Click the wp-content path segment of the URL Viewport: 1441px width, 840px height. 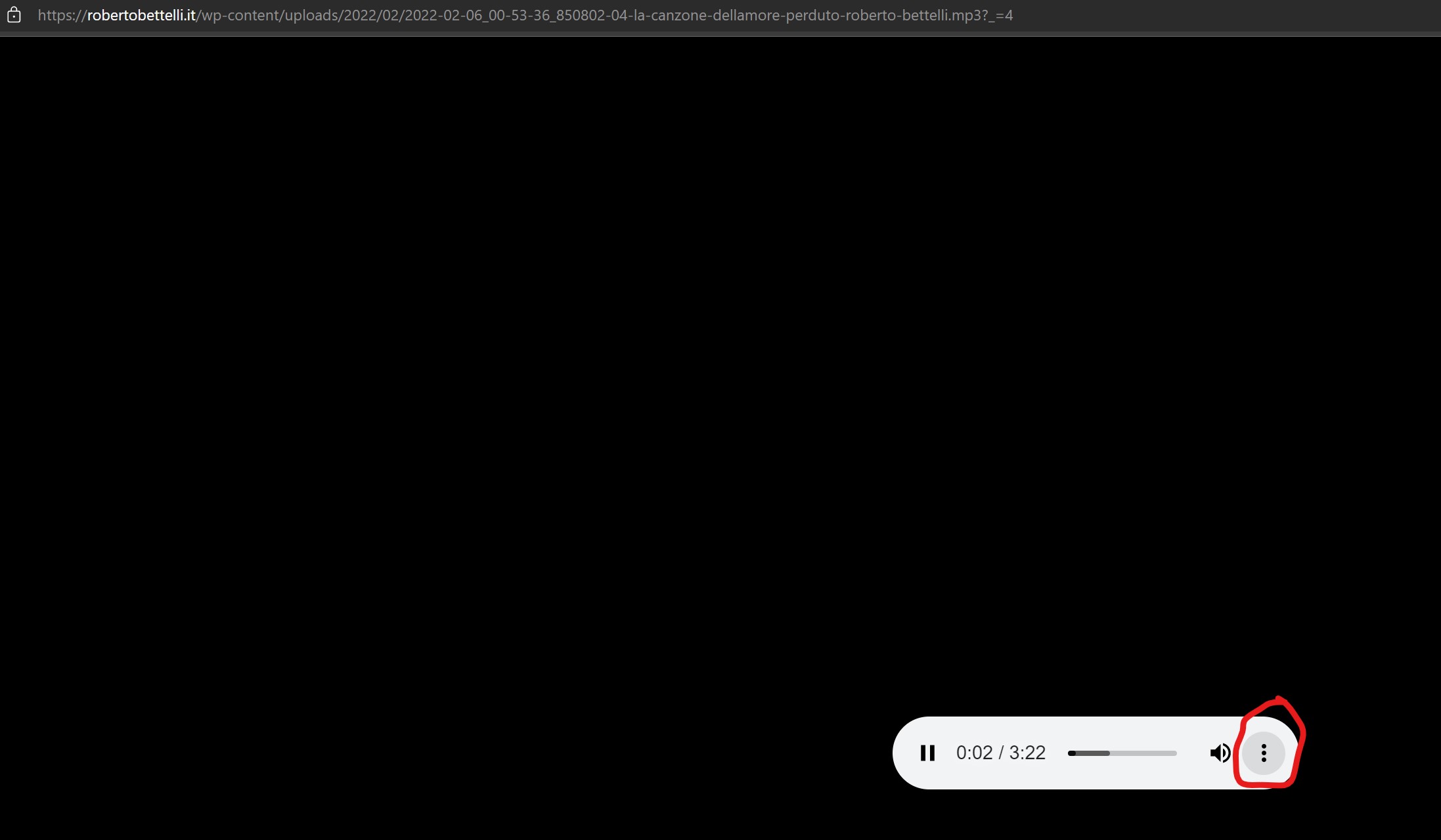click(x=238, y=15)
